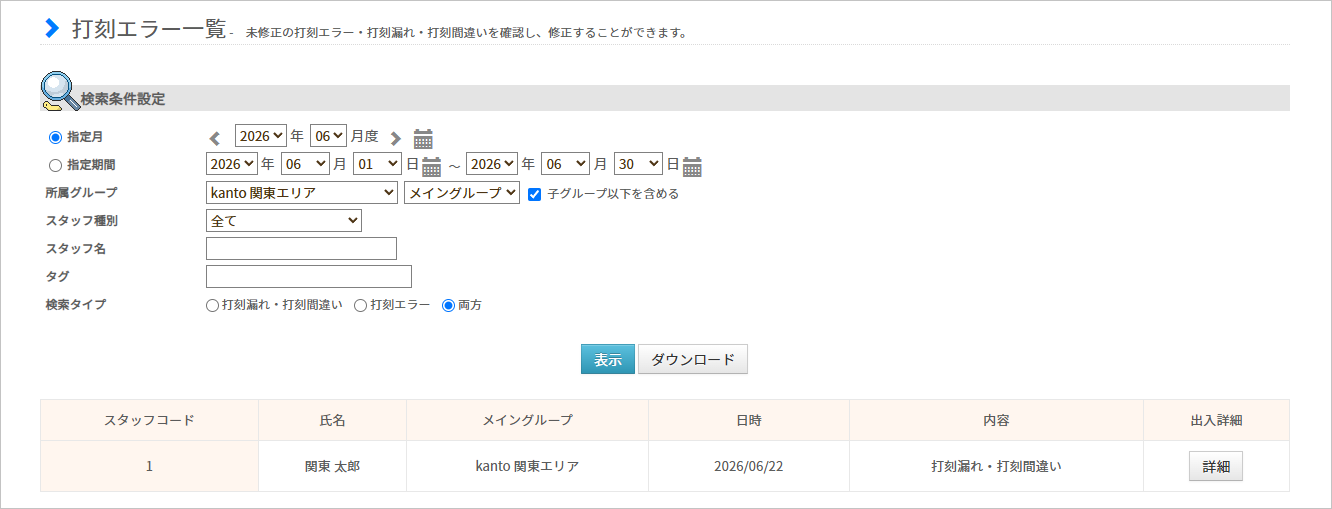Select the 指定月 radio button
The width and height of the screenshot is (1332, 509).
55,138
